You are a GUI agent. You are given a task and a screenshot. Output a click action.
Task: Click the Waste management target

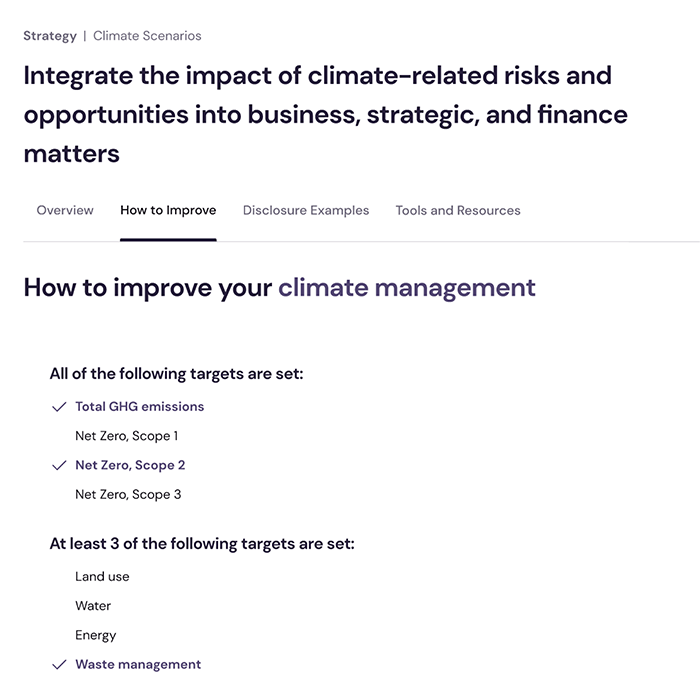tap(138, 664)
